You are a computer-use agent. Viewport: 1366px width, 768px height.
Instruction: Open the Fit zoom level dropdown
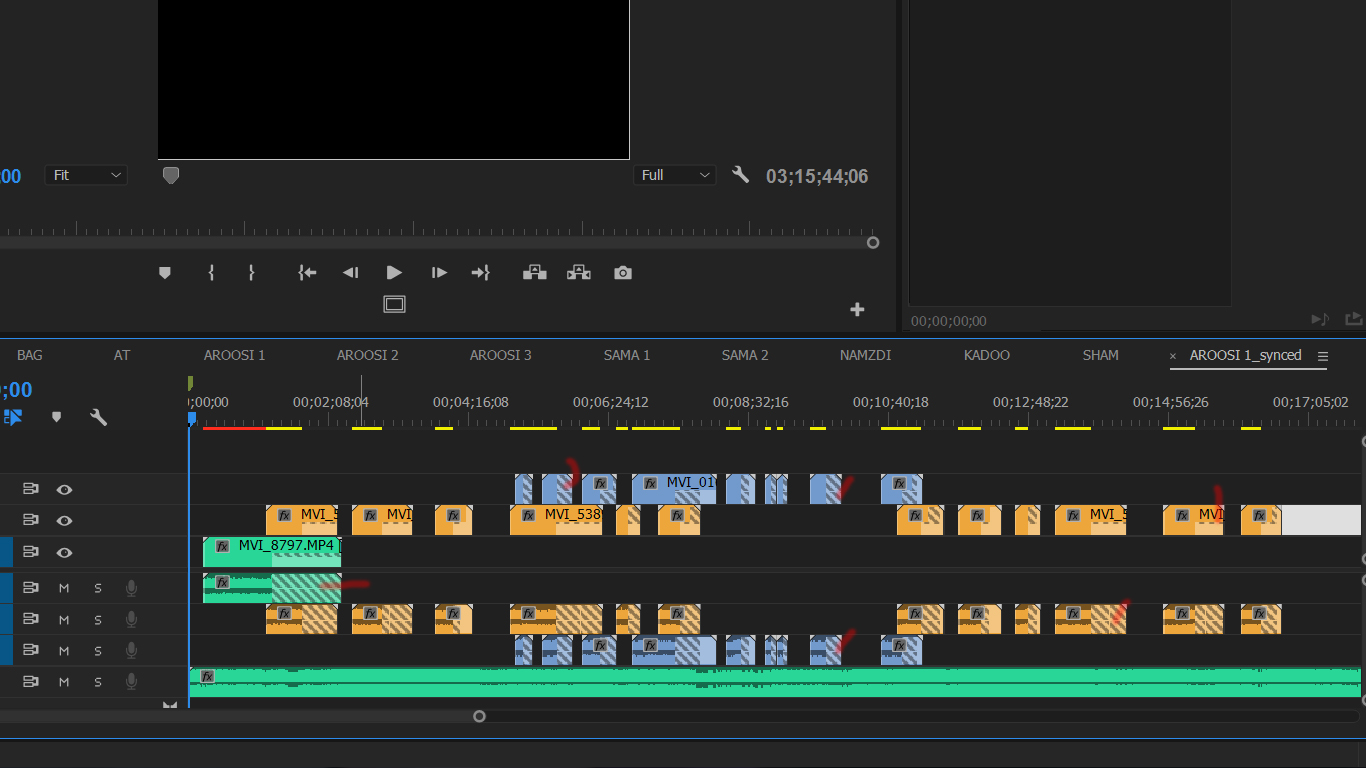click(87, 175)
